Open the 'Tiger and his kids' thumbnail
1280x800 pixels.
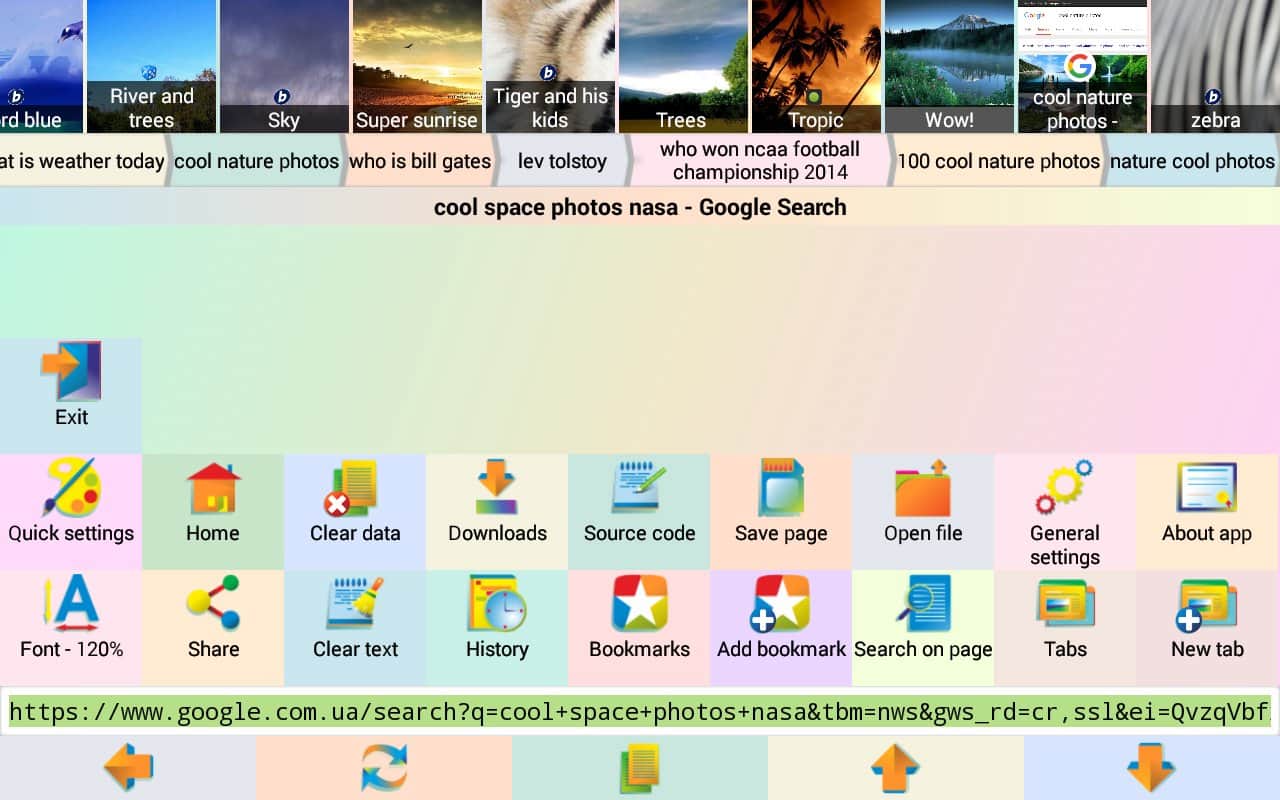(550, 66)
